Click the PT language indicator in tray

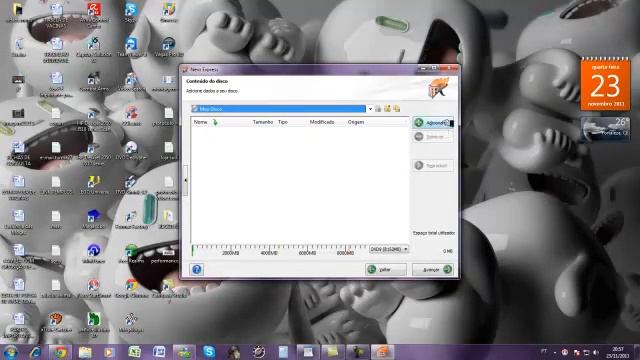(544, 351)
